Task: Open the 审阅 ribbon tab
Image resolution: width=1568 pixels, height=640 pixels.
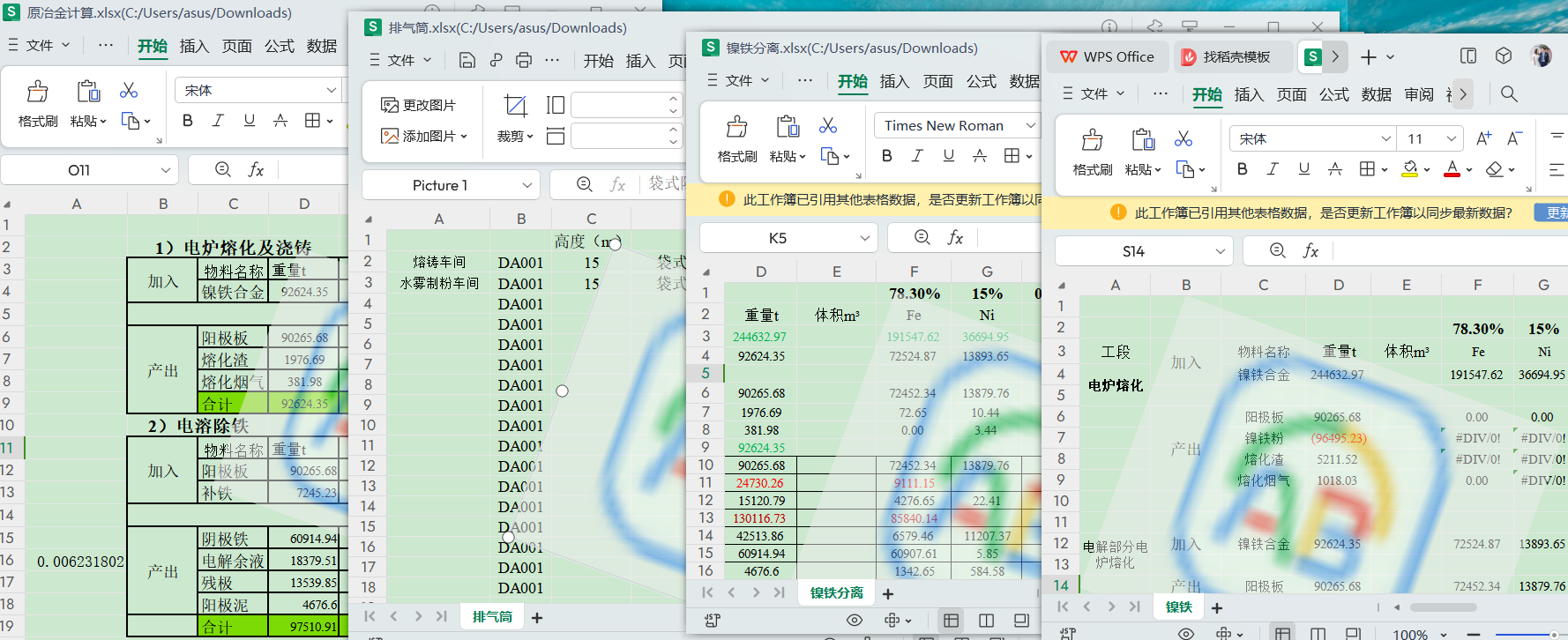Action: 1418,94
